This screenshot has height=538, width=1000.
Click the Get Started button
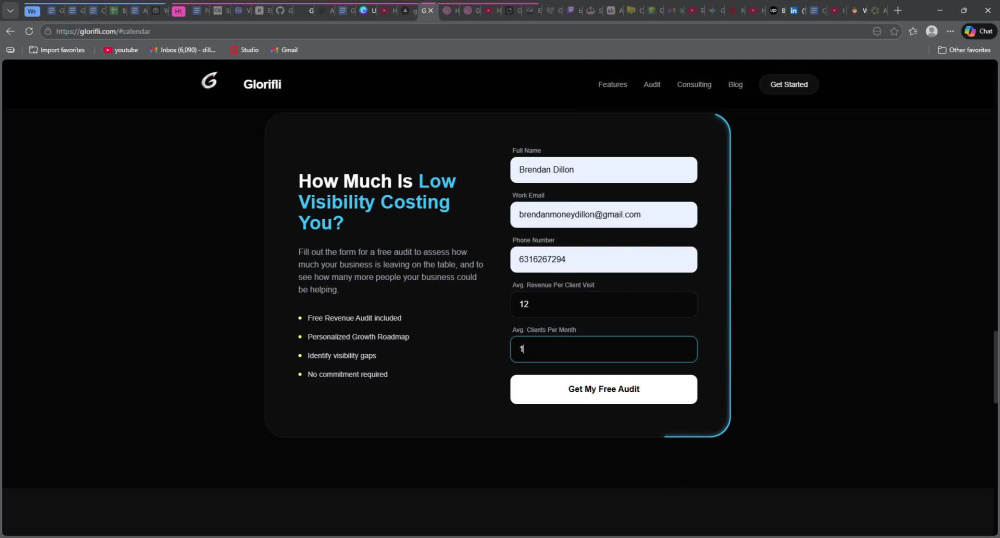[789, 84]
